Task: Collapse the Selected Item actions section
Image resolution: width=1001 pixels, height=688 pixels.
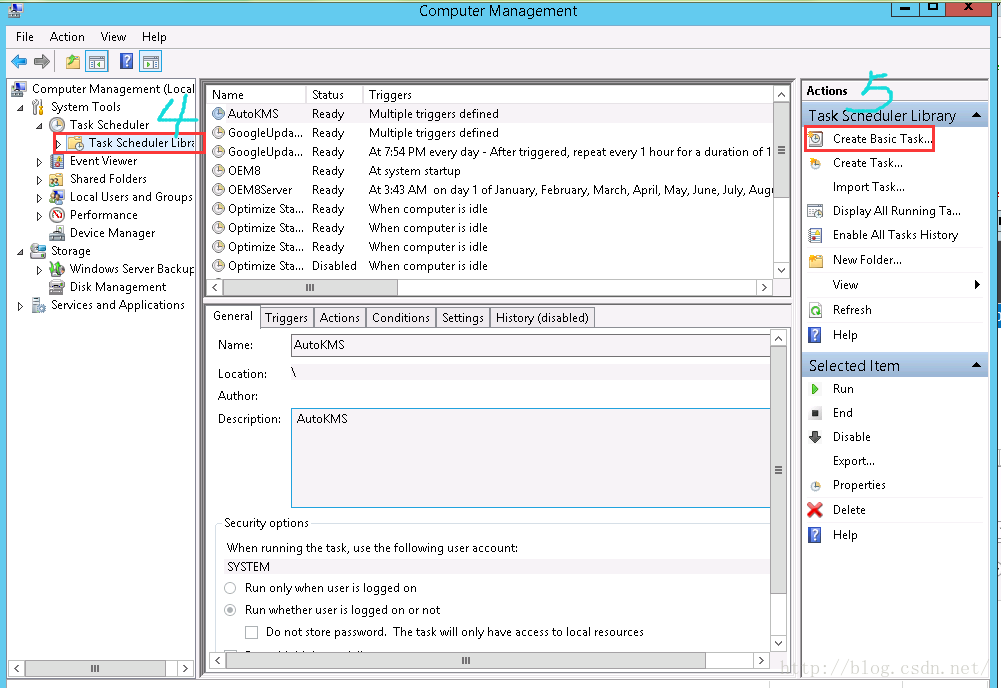Action: tap(976, 366)
